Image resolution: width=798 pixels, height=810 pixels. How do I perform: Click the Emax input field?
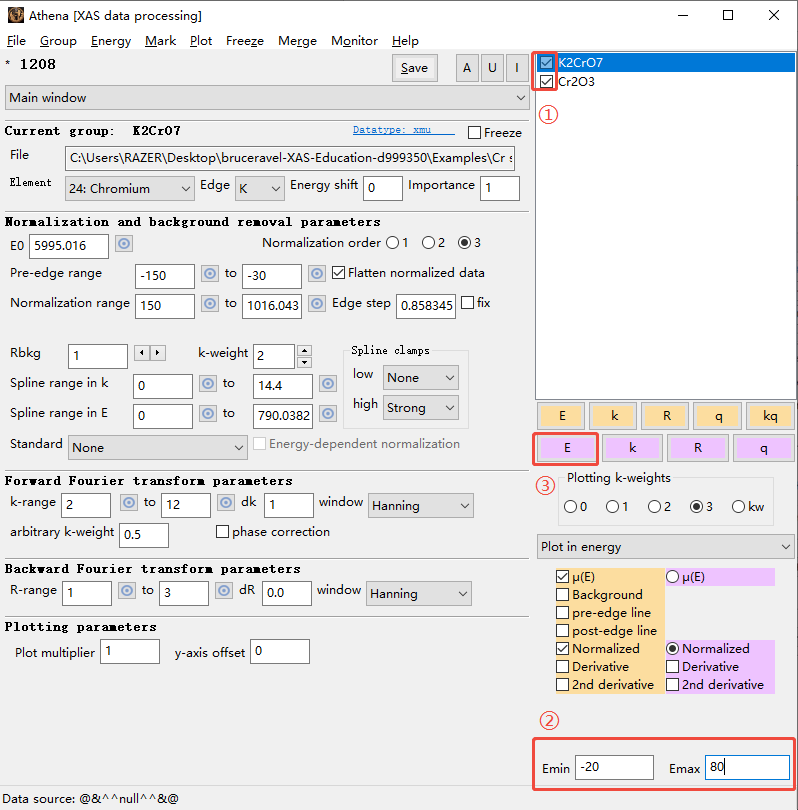(746, 768)
